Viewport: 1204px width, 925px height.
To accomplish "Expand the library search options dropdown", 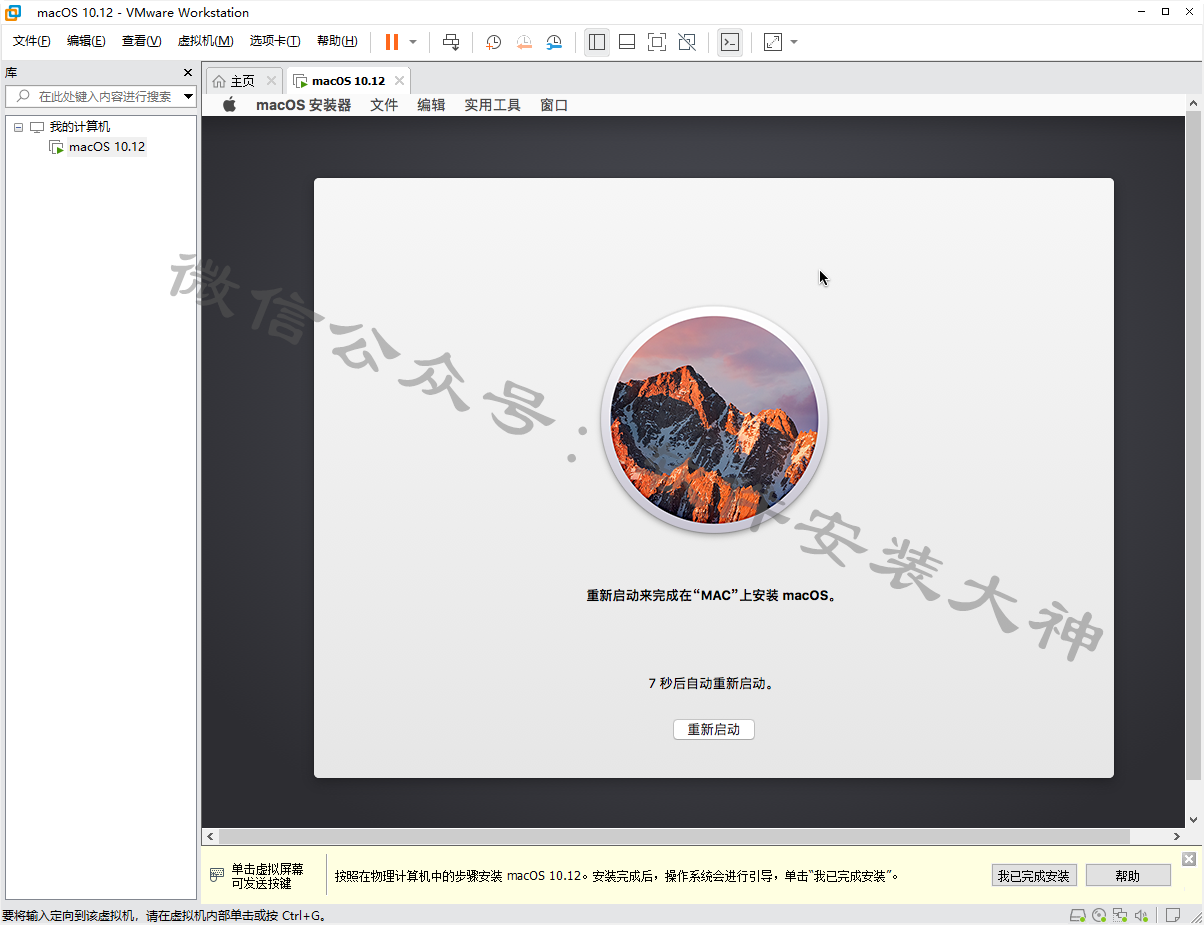I will 189,96.
